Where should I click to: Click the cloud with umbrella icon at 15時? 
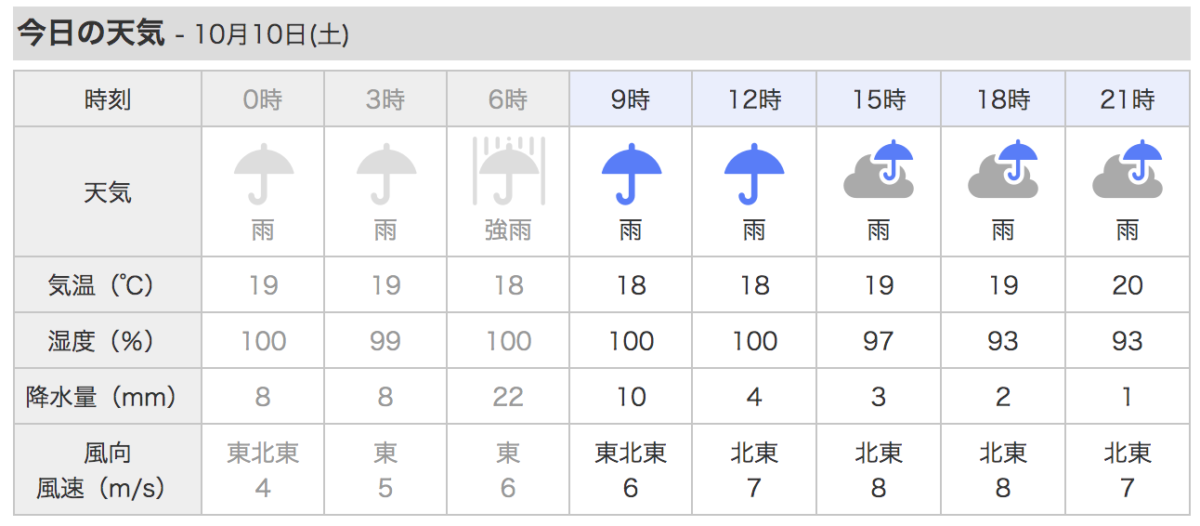coord(879,168)
